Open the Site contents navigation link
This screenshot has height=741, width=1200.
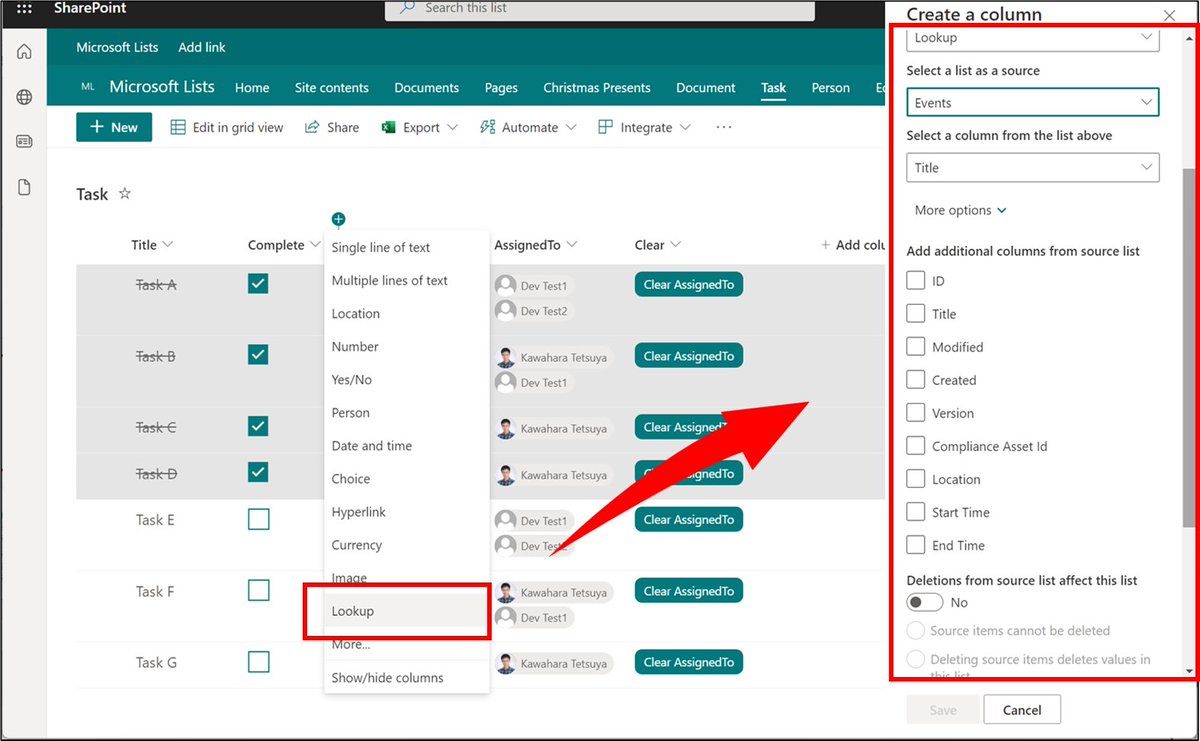click(x=332, y=88)
